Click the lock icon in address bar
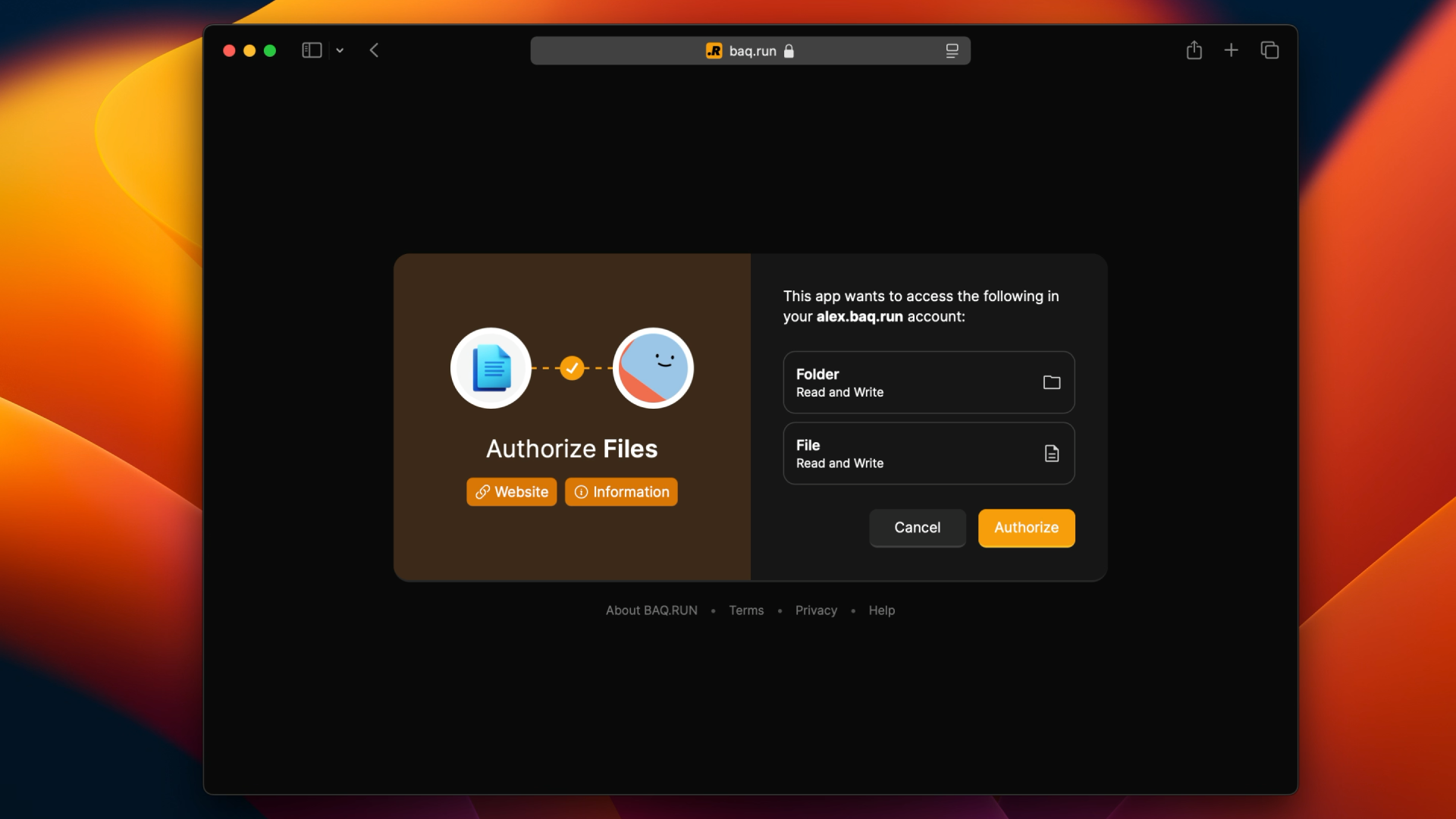This screenshot has width=1456, height=819. point(789,51)
